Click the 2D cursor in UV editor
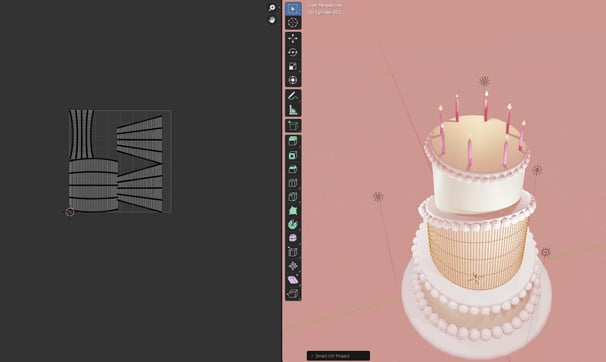This screenshot has height=362, width=606. pos(70,212)
